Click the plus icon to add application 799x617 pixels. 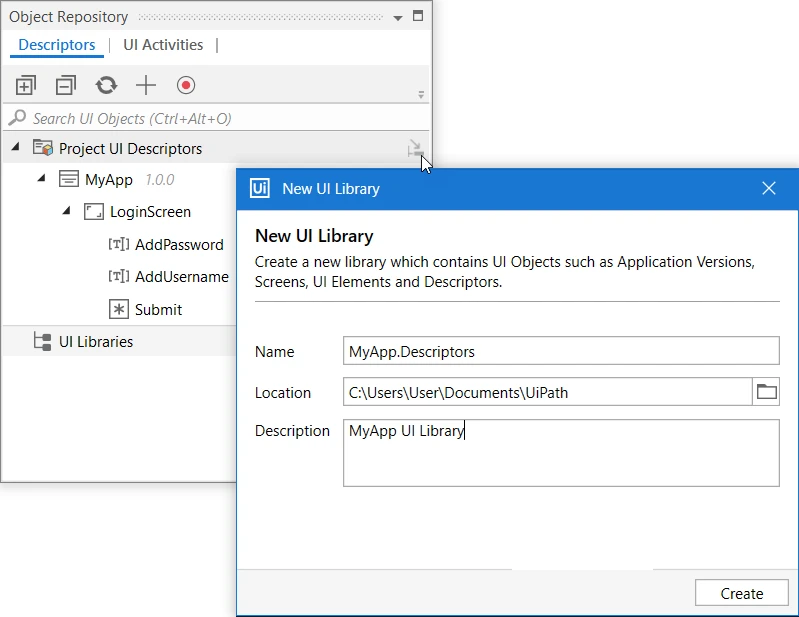tap(146, 85)
